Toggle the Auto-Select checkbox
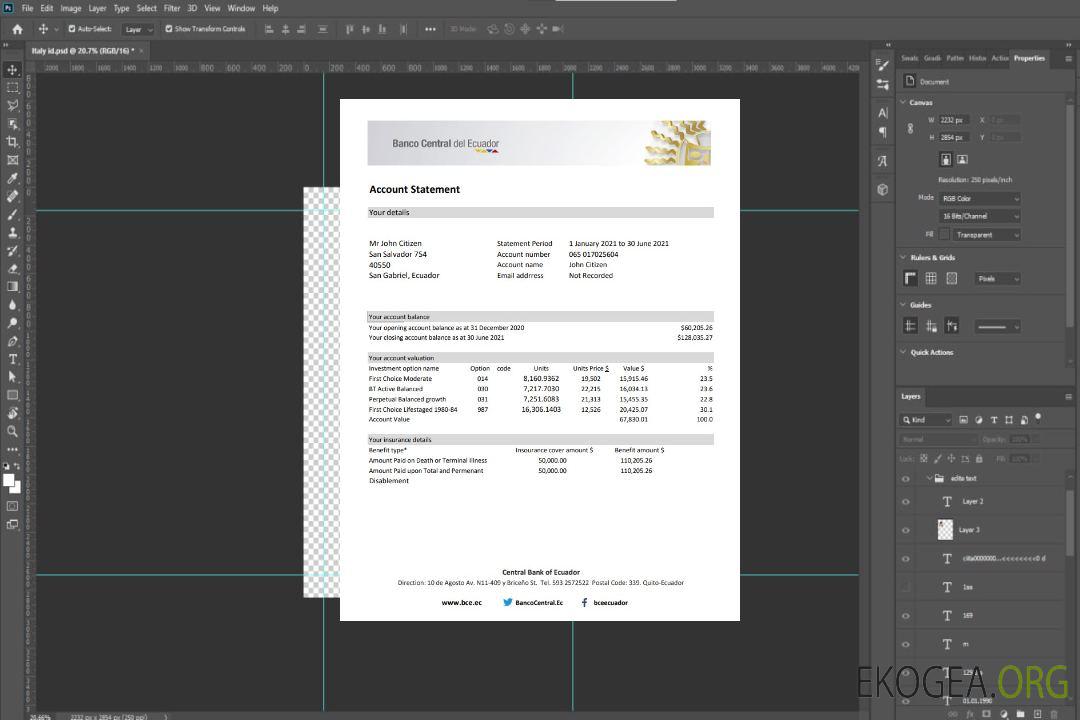The image size is (1080, 720). (x=72, y=29)
